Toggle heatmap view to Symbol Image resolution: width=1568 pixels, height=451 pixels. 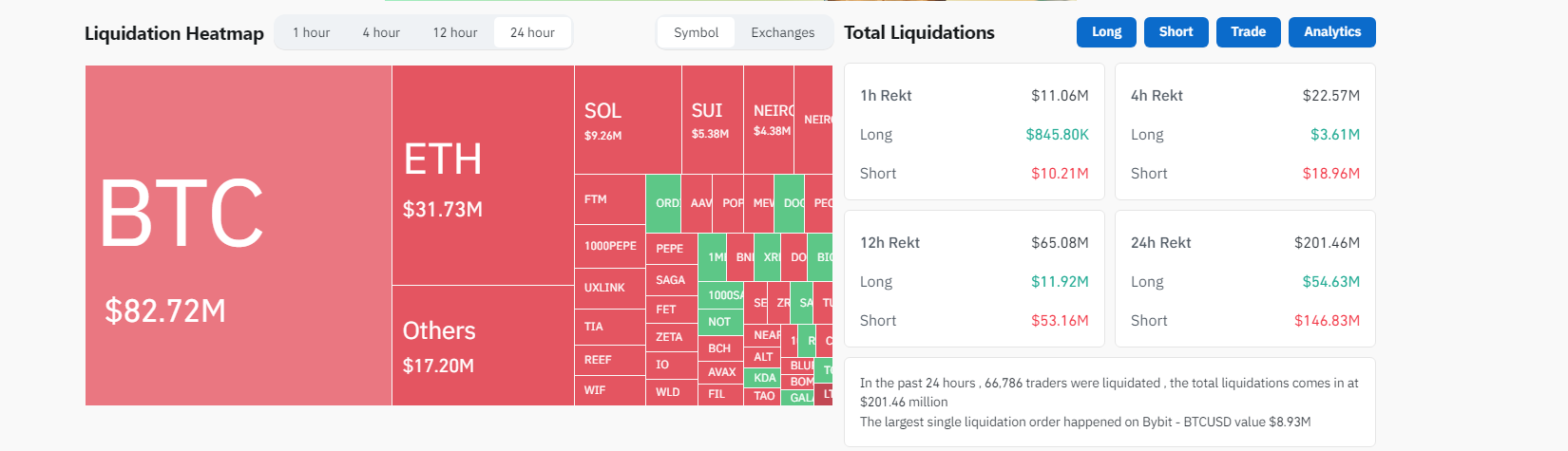click(x=696, y=32)
